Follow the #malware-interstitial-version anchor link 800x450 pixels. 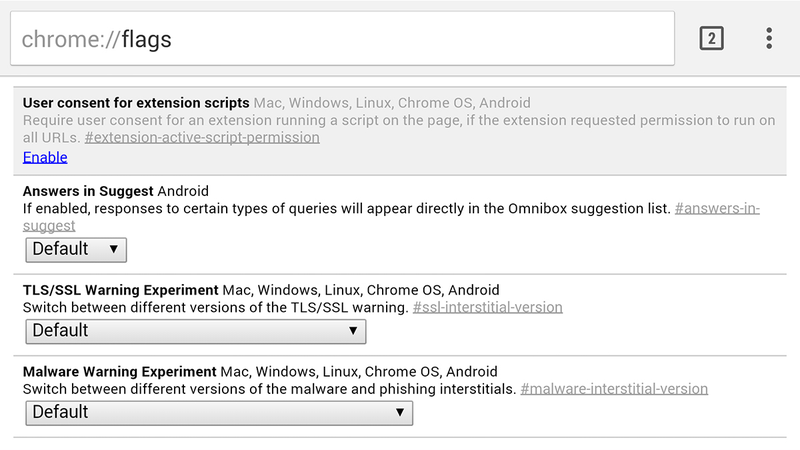tap(614, 389)
